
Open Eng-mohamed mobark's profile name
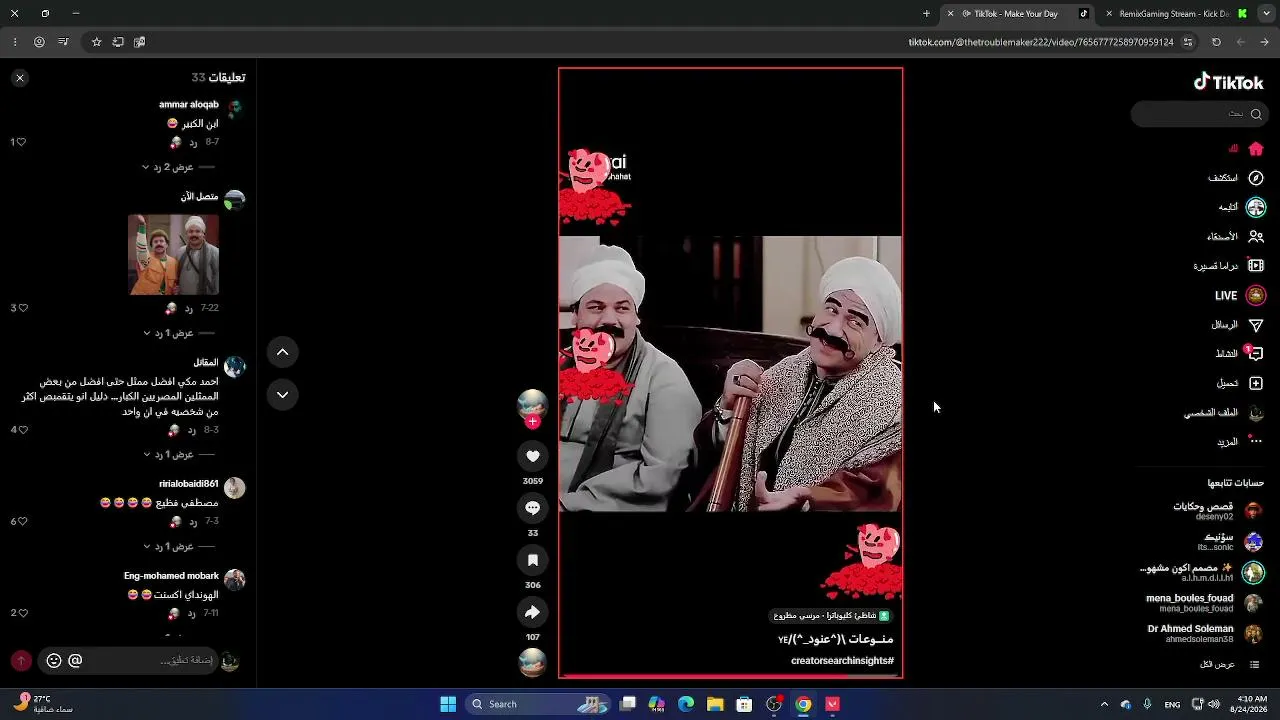[x=171, y=576]
